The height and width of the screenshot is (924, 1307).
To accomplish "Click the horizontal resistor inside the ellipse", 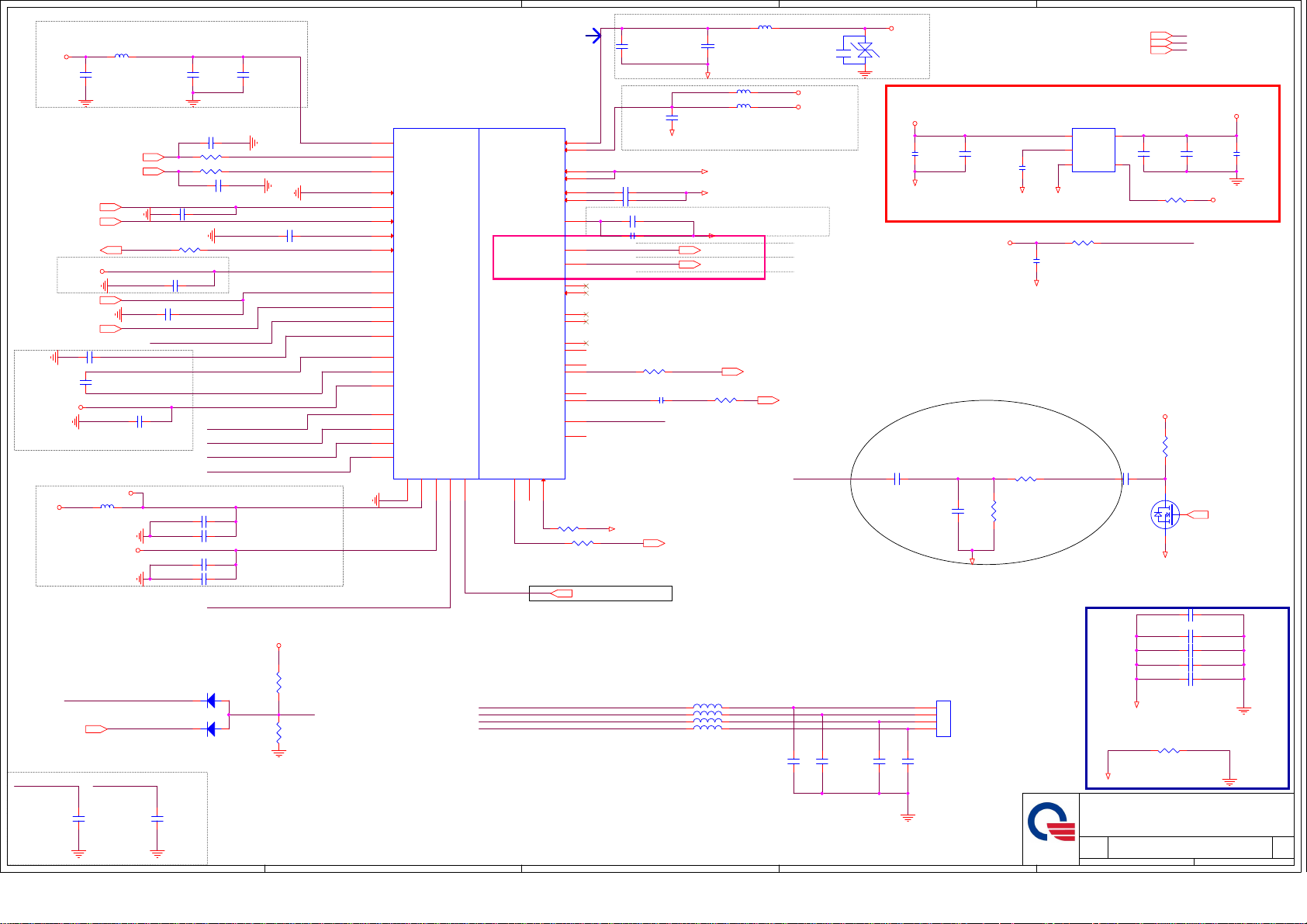I will 1026,479.
